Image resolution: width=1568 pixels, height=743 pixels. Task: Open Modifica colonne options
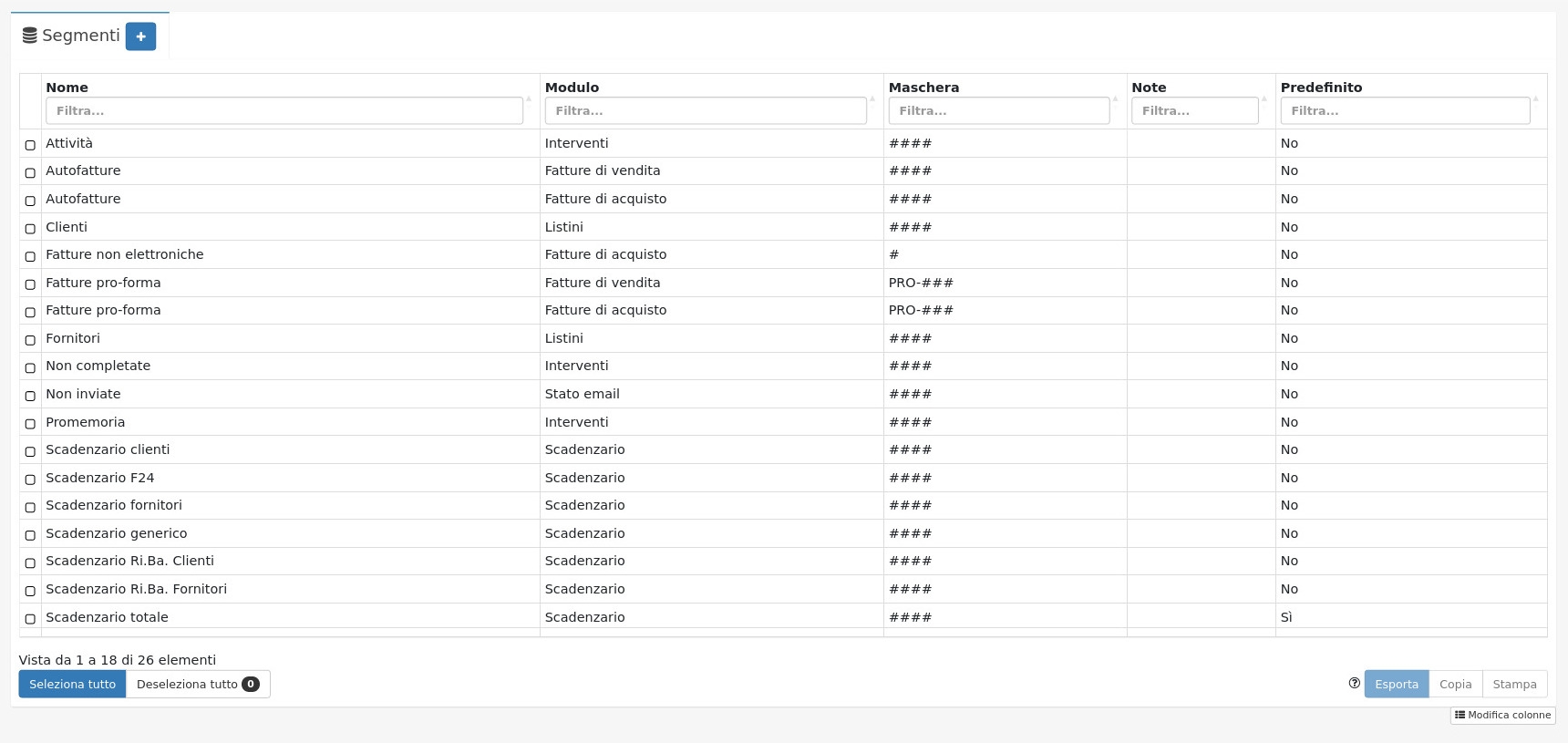[x=1502, y=716]
